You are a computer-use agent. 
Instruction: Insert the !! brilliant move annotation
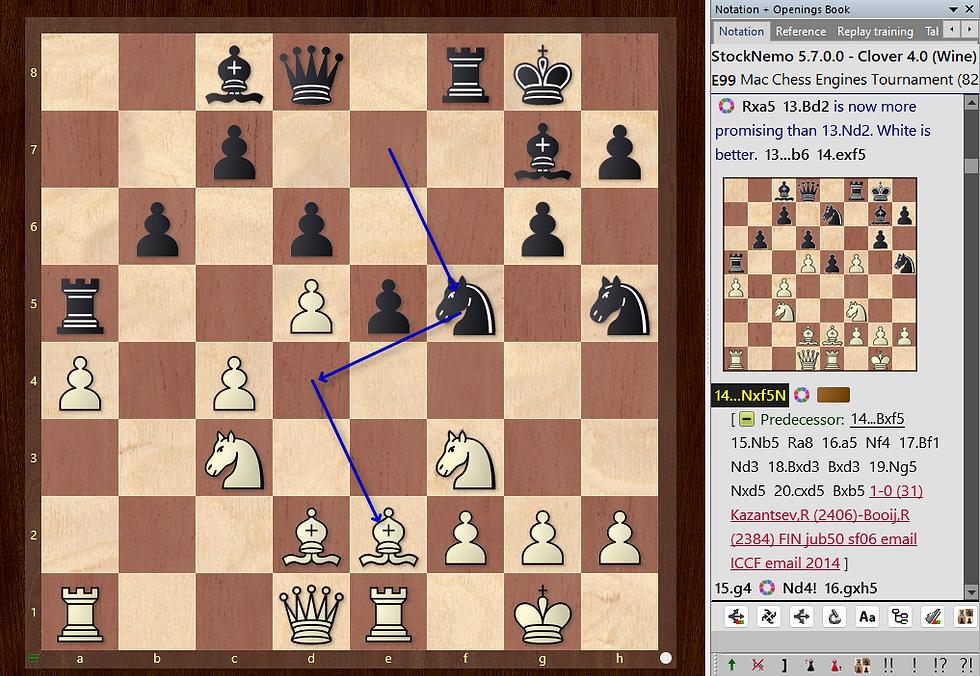click(x=888, y=665)
